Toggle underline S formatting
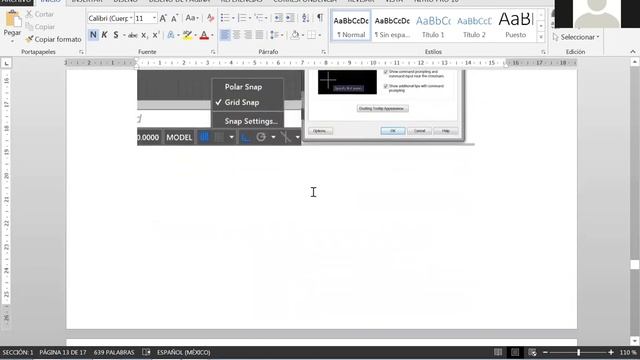The height and width of the screenshot is (360, 640). (116, 35)
